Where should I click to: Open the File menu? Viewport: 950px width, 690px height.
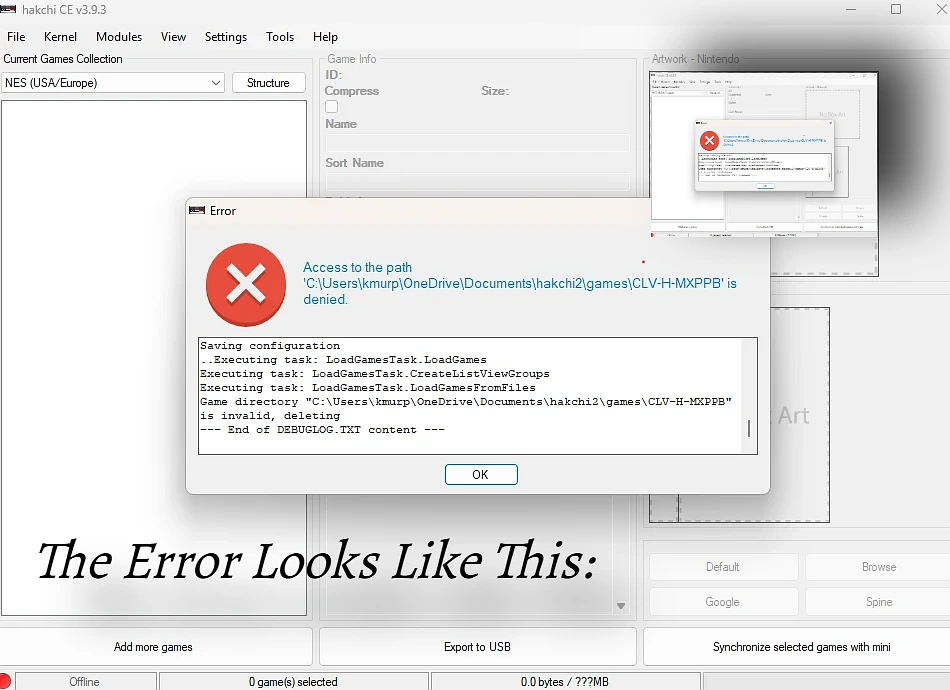(16, 37)
